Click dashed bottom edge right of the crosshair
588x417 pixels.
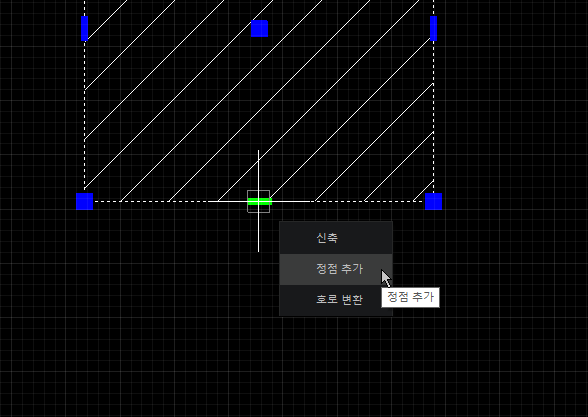368,201
